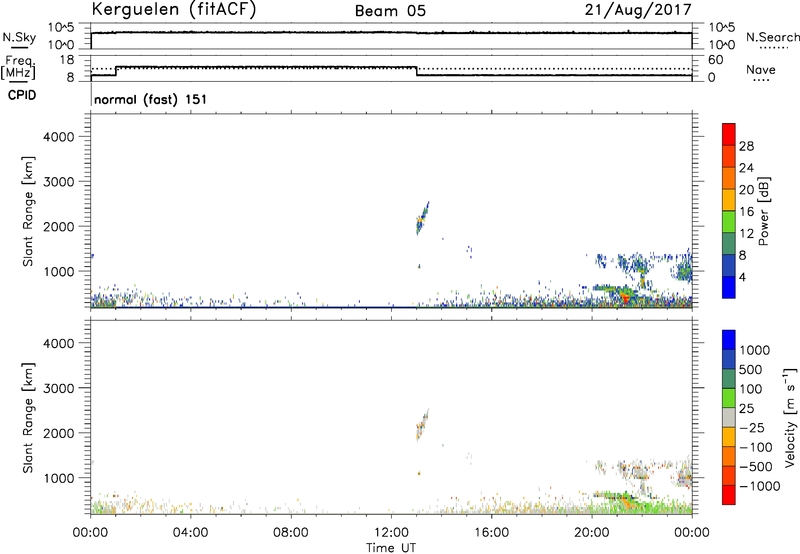This screenshot has width=800, height=554.
Task: Click the 'Nave' legend label
Action: (761, 70)
